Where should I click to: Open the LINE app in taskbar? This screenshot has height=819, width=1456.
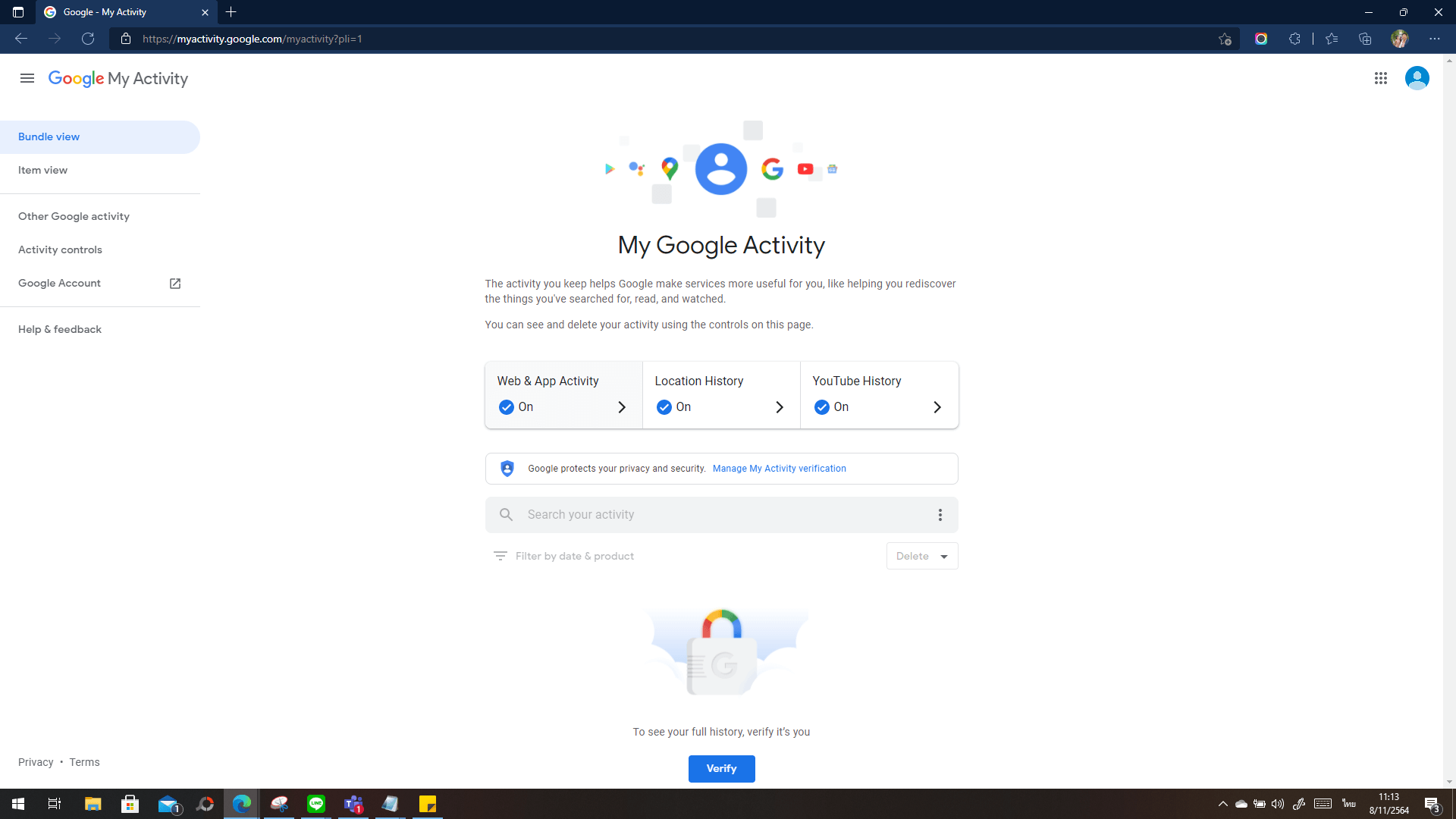tap(316, 804)
